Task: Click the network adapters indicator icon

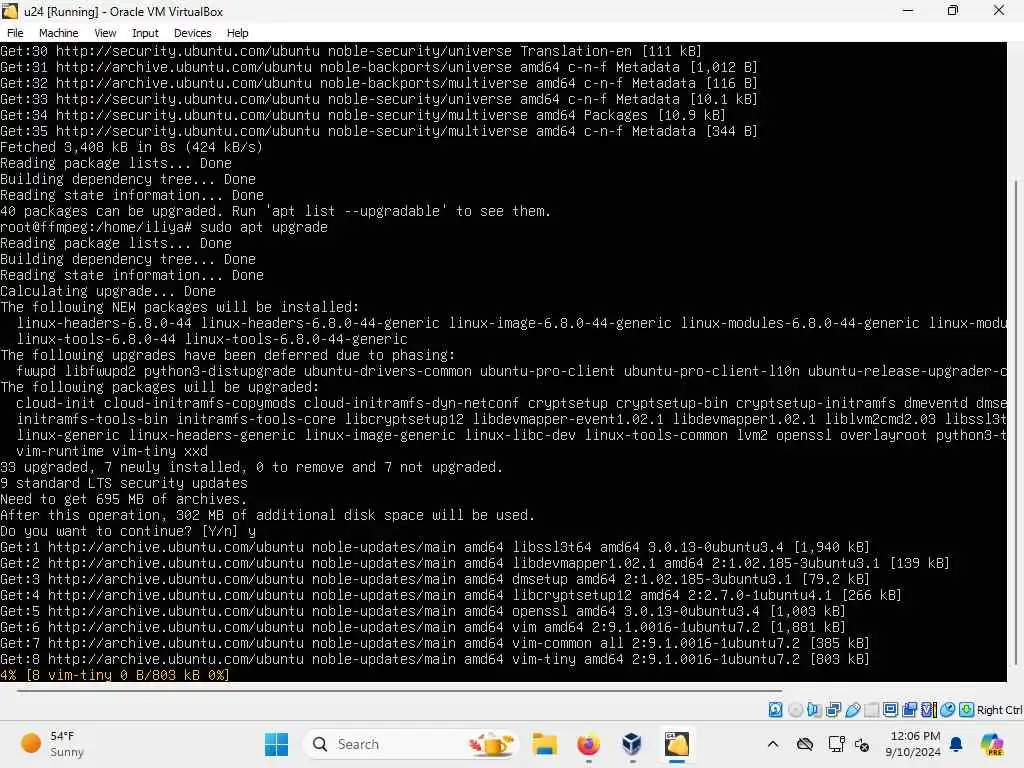Action: 833,710
